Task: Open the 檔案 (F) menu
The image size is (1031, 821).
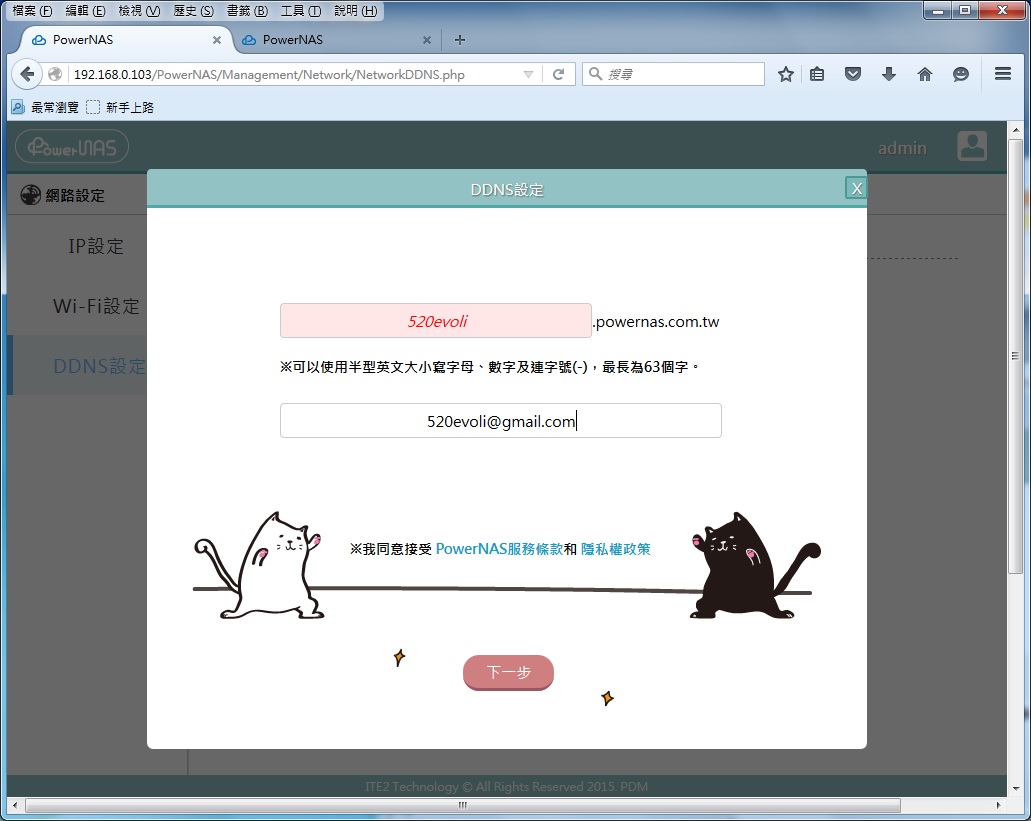Action: pos(32,11)
